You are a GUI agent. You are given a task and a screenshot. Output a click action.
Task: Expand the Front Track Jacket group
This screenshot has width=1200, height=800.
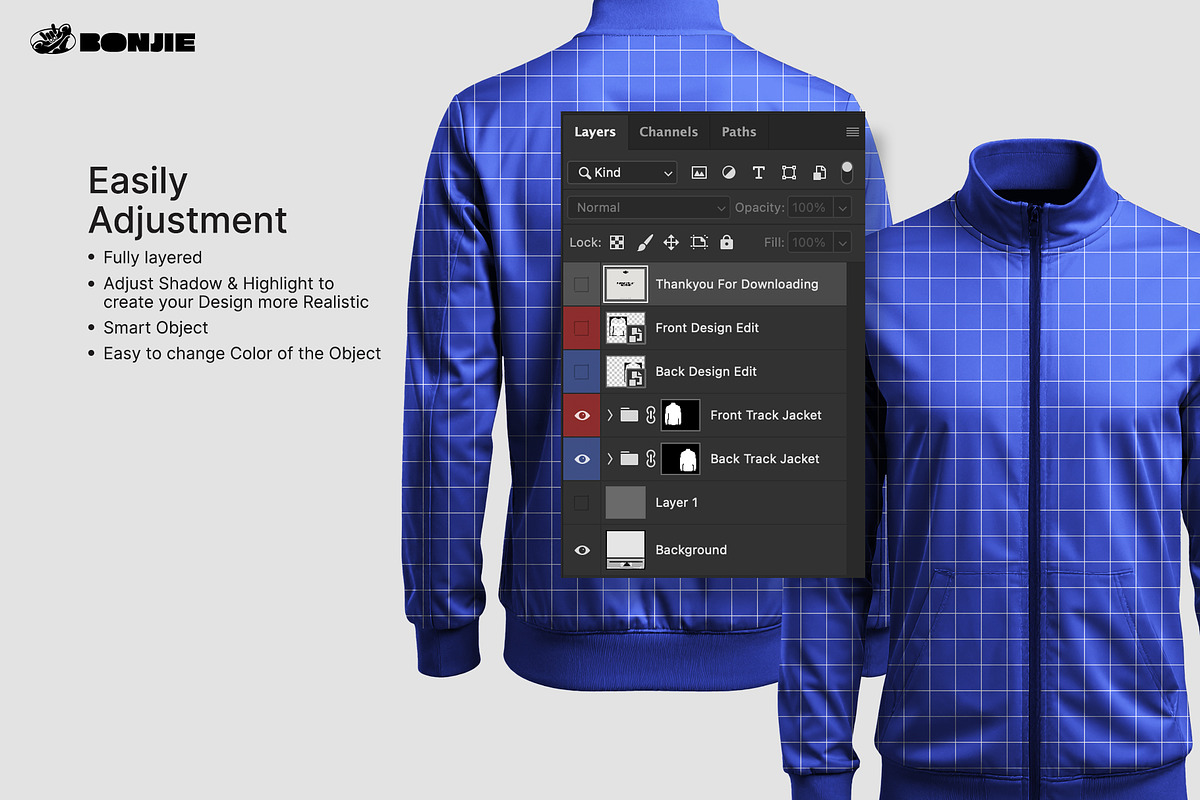pos(609,415)
